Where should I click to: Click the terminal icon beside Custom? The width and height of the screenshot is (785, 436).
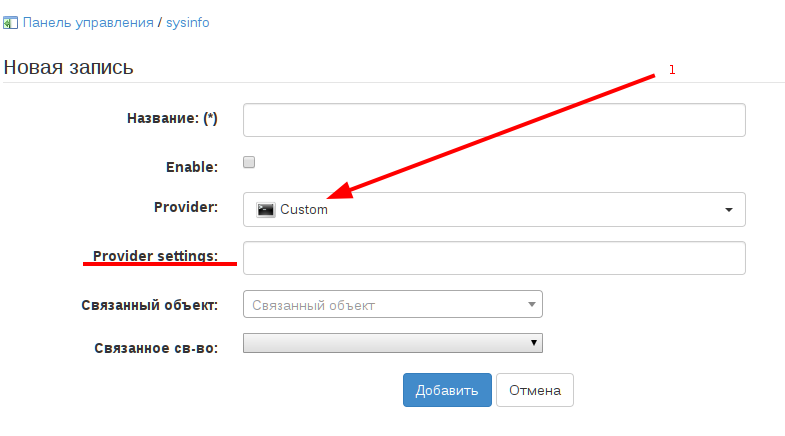266,209
